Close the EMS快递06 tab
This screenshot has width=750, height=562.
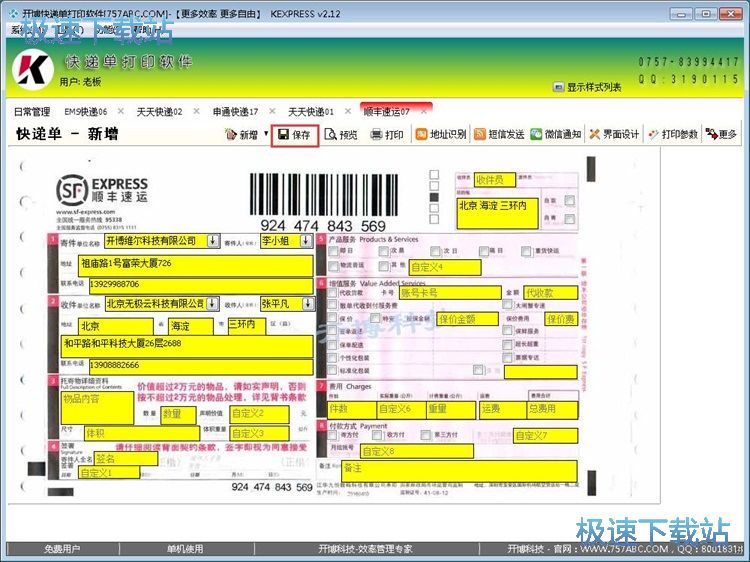coord(121,111)
